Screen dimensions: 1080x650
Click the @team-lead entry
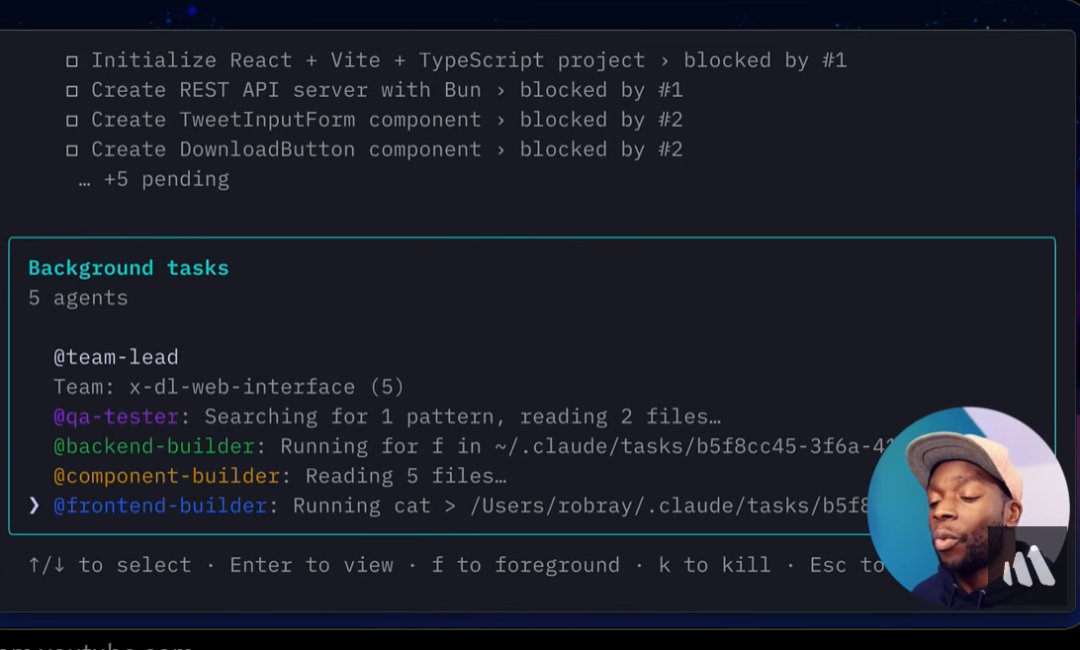(116, 357)
